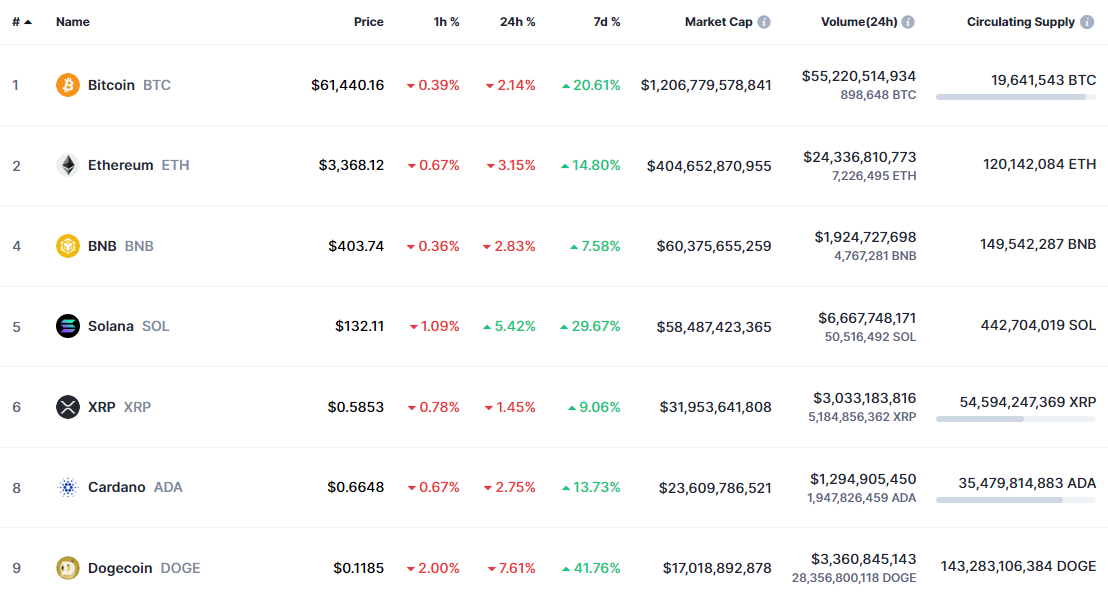This screenshot has width=1108, height=600.
Task: Sort table by Name column header
Action: pos(73,22)
